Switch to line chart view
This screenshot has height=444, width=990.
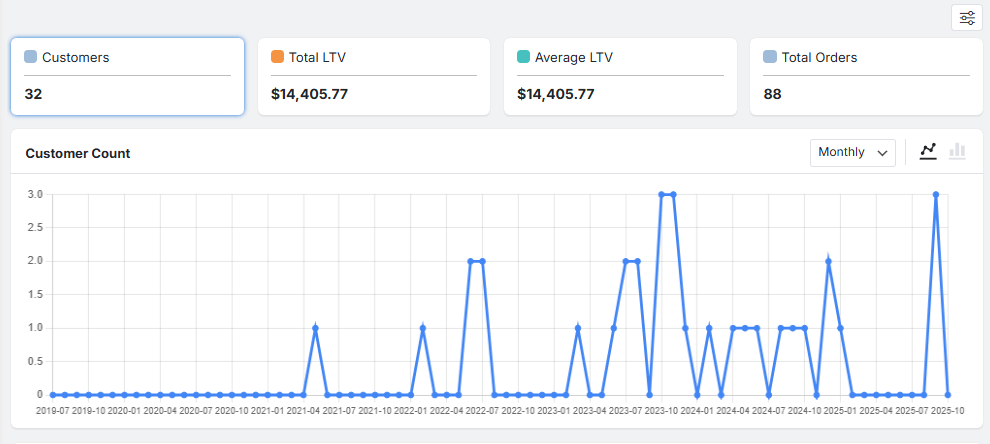click(928, 151)
